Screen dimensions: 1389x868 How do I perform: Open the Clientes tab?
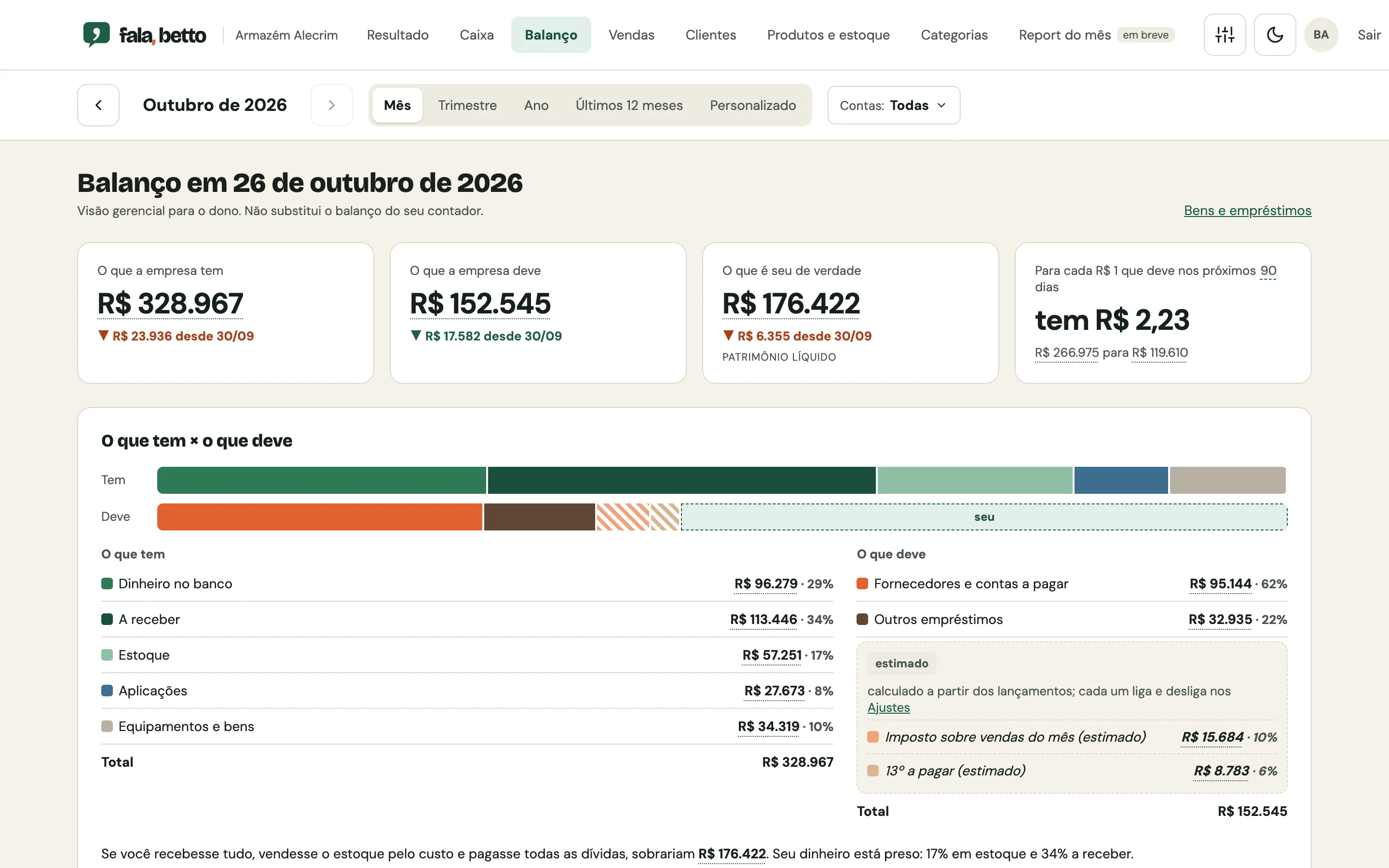pyautogui.click(x=710, y=35)
